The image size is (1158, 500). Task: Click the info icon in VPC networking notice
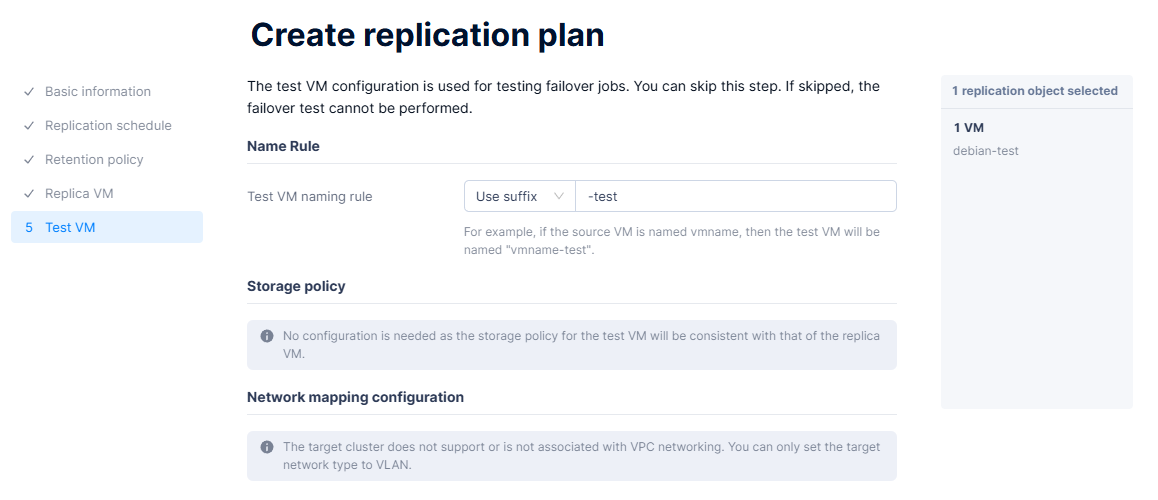(x=267, y=447)
